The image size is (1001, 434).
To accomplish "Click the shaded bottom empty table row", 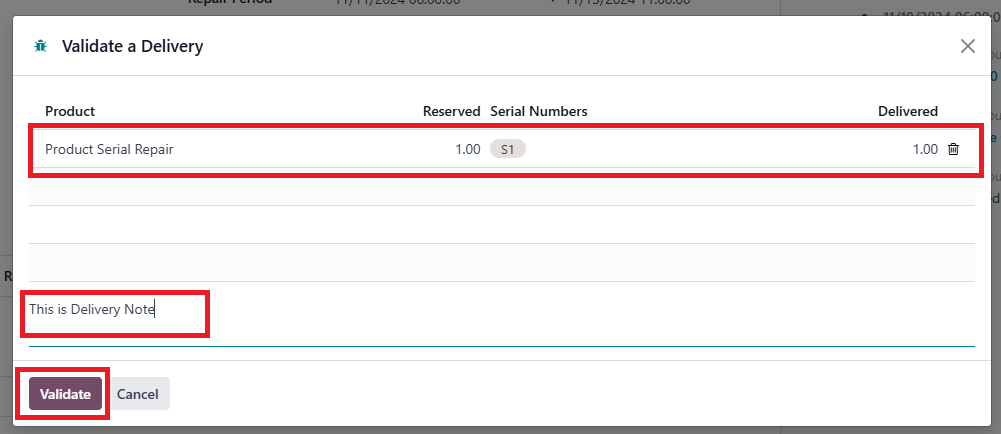I will [500, 263].
